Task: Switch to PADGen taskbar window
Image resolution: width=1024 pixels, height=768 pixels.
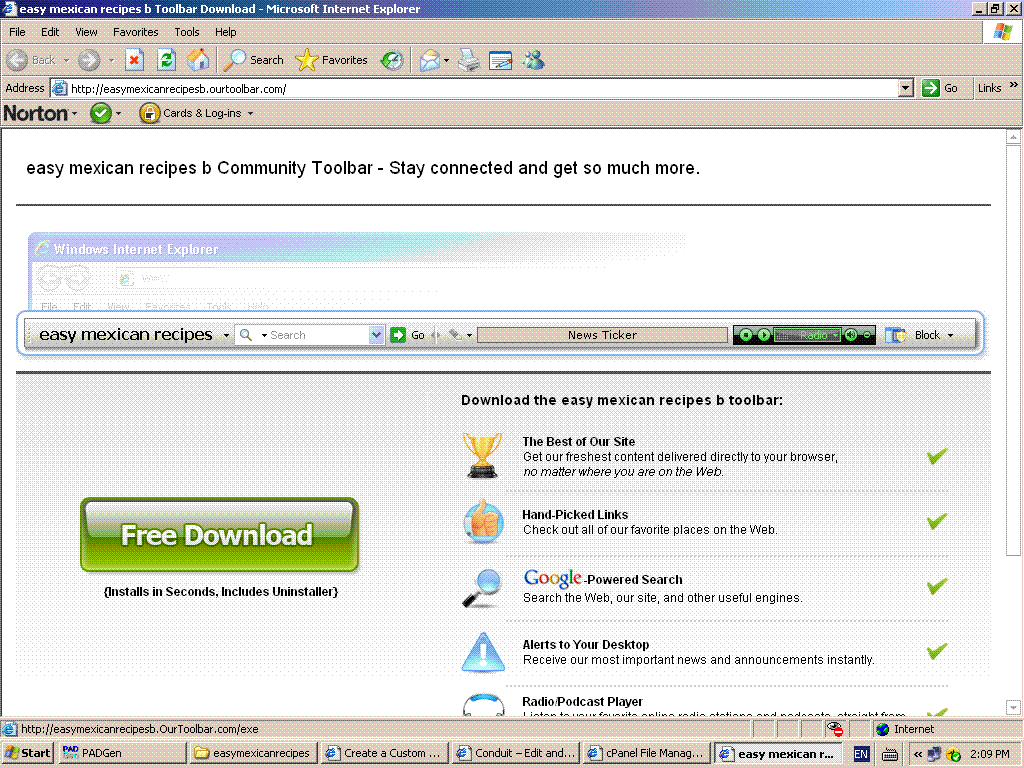Action: click(121, 753)
